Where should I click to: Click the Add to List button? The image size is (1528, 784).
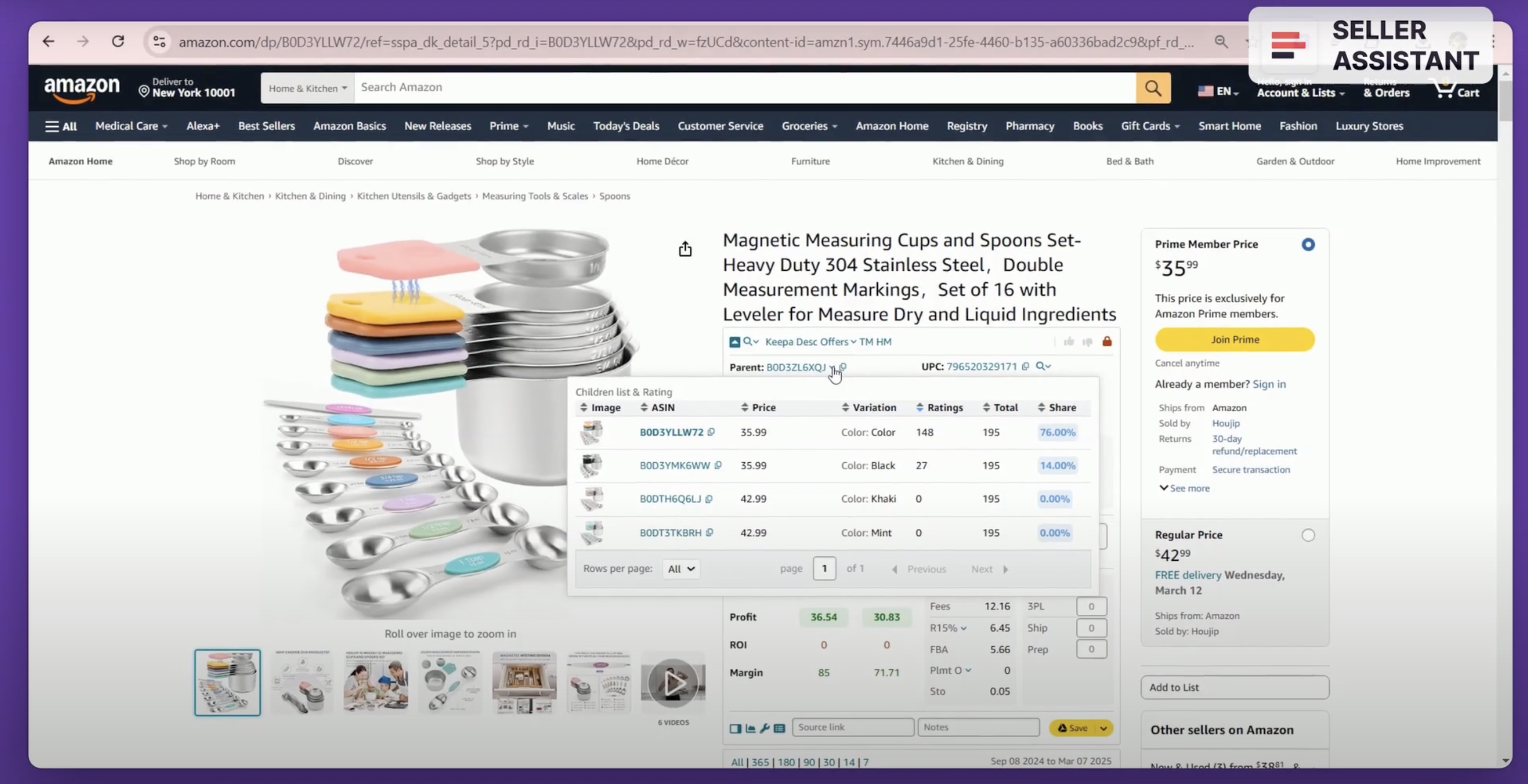pos(1234,688)
